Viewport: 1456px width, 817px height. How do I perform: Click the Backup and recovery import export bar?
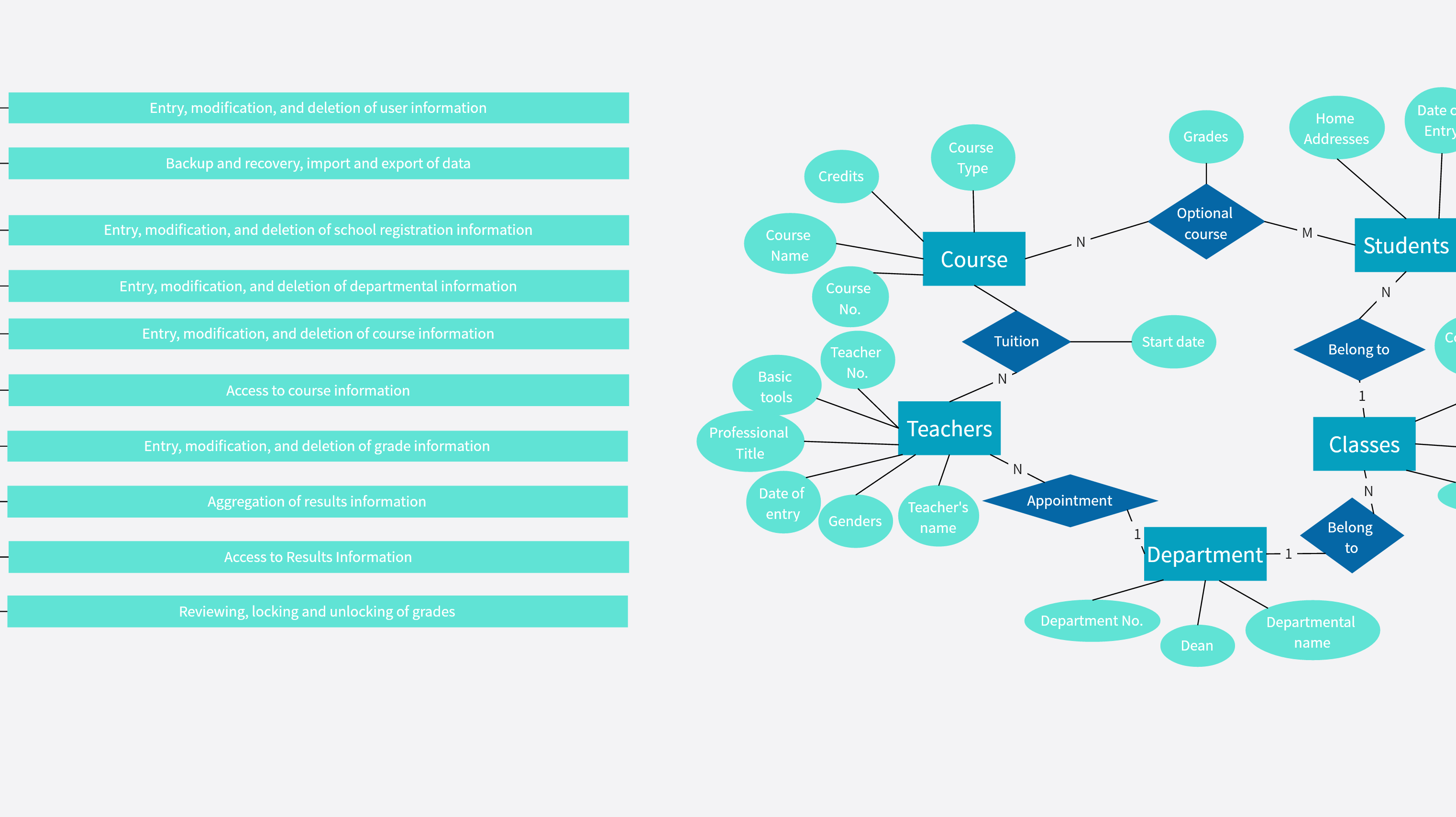[x=318, y=163]
